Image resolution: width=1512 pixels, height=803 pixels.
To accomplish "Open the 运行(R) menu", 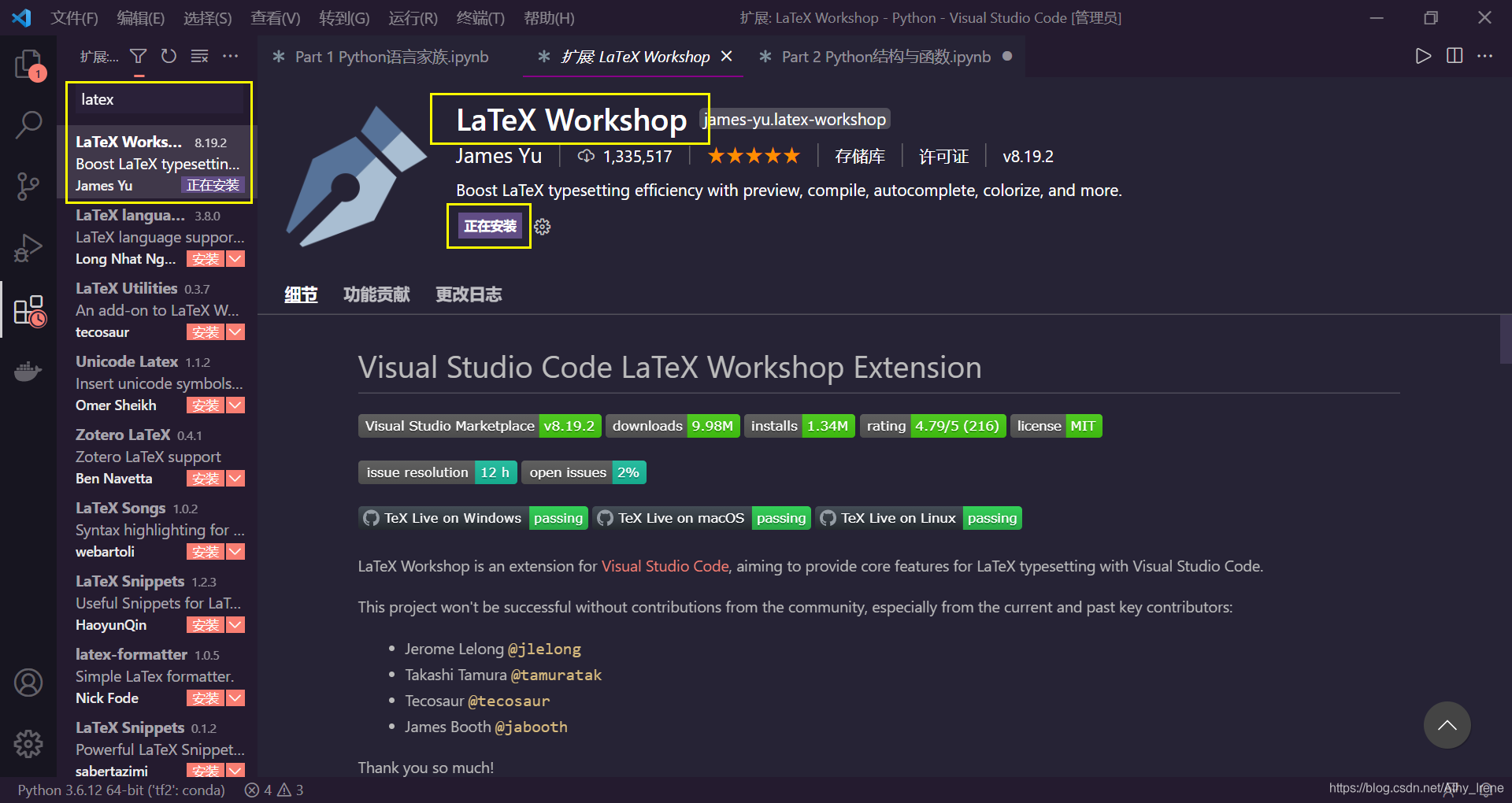I will 413,18.
